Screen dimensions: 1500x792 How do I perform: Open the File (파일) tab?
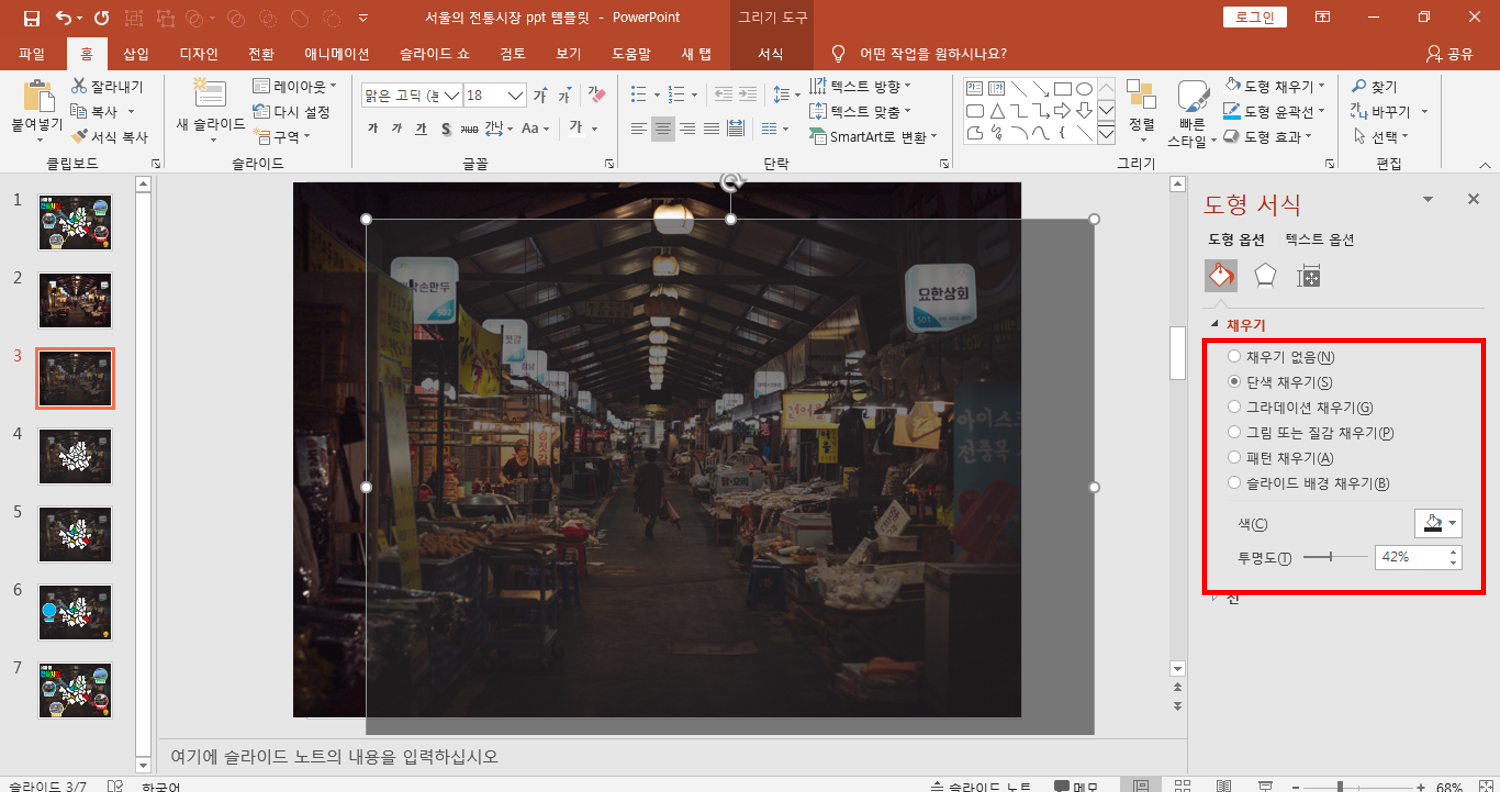click(x=32, y=54)
